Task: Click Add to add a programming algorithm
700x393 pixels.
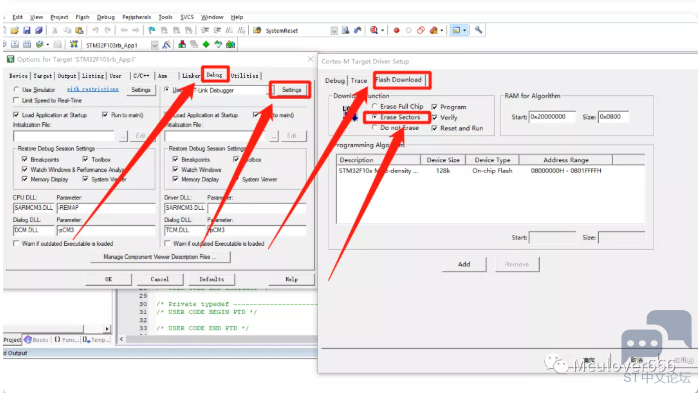Action: (x=464, y=264)
